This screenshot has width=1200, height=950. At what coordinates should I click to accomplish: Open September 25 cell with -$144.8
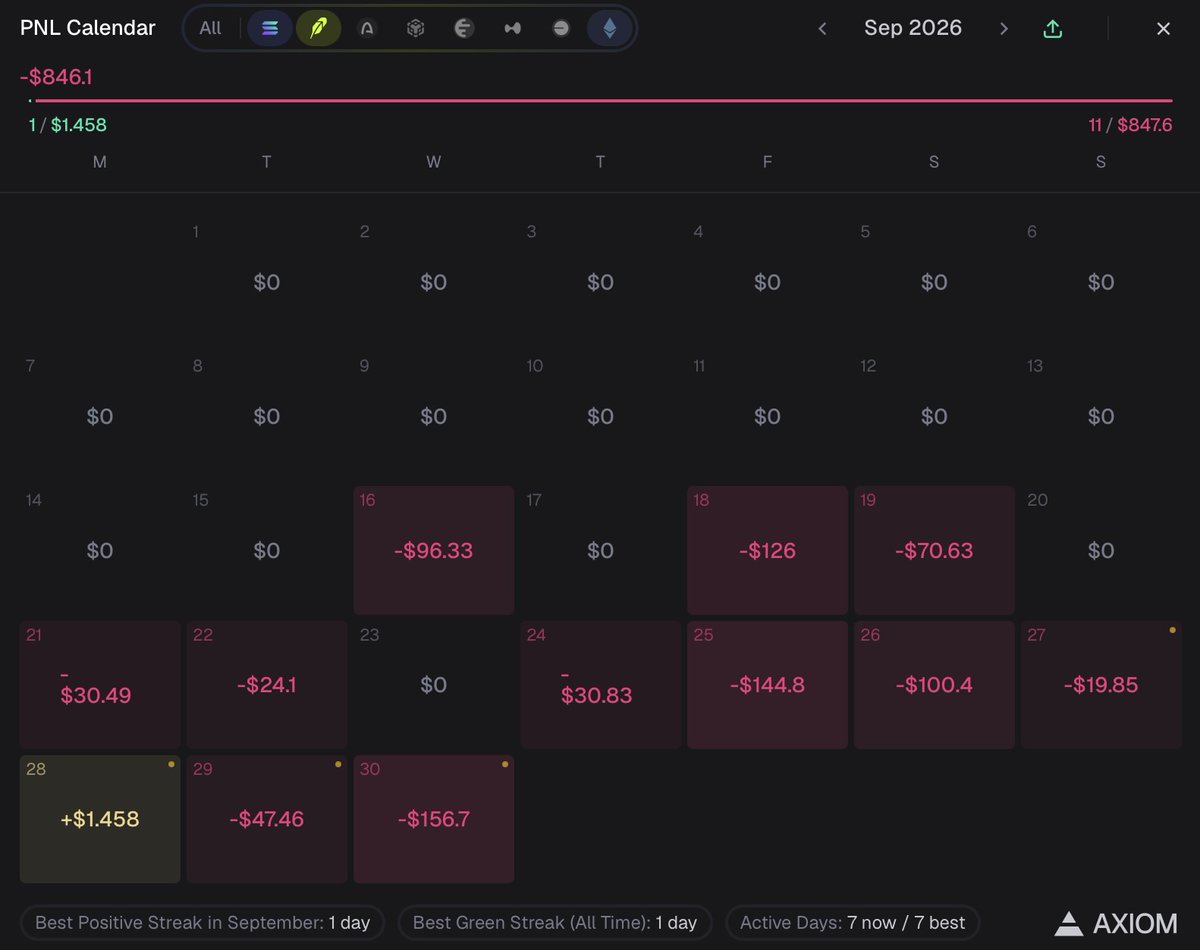click(x=767, y=684)
